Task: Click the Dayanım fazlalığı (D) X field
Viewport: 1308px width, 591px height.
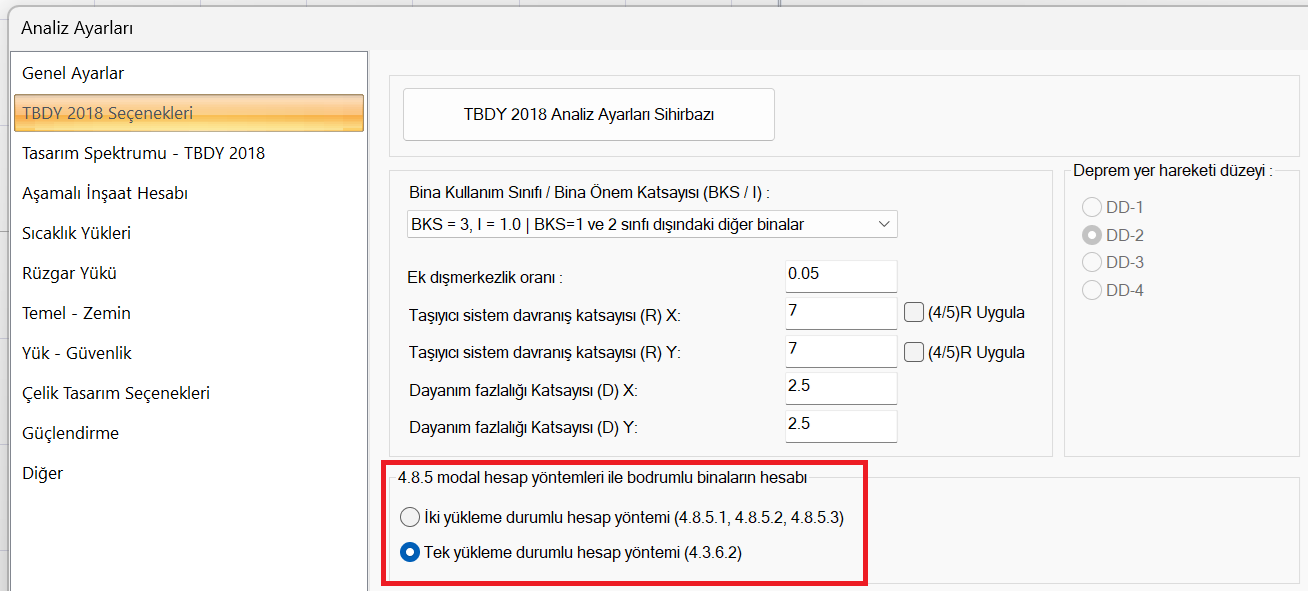Action: (x=841, y=388)
